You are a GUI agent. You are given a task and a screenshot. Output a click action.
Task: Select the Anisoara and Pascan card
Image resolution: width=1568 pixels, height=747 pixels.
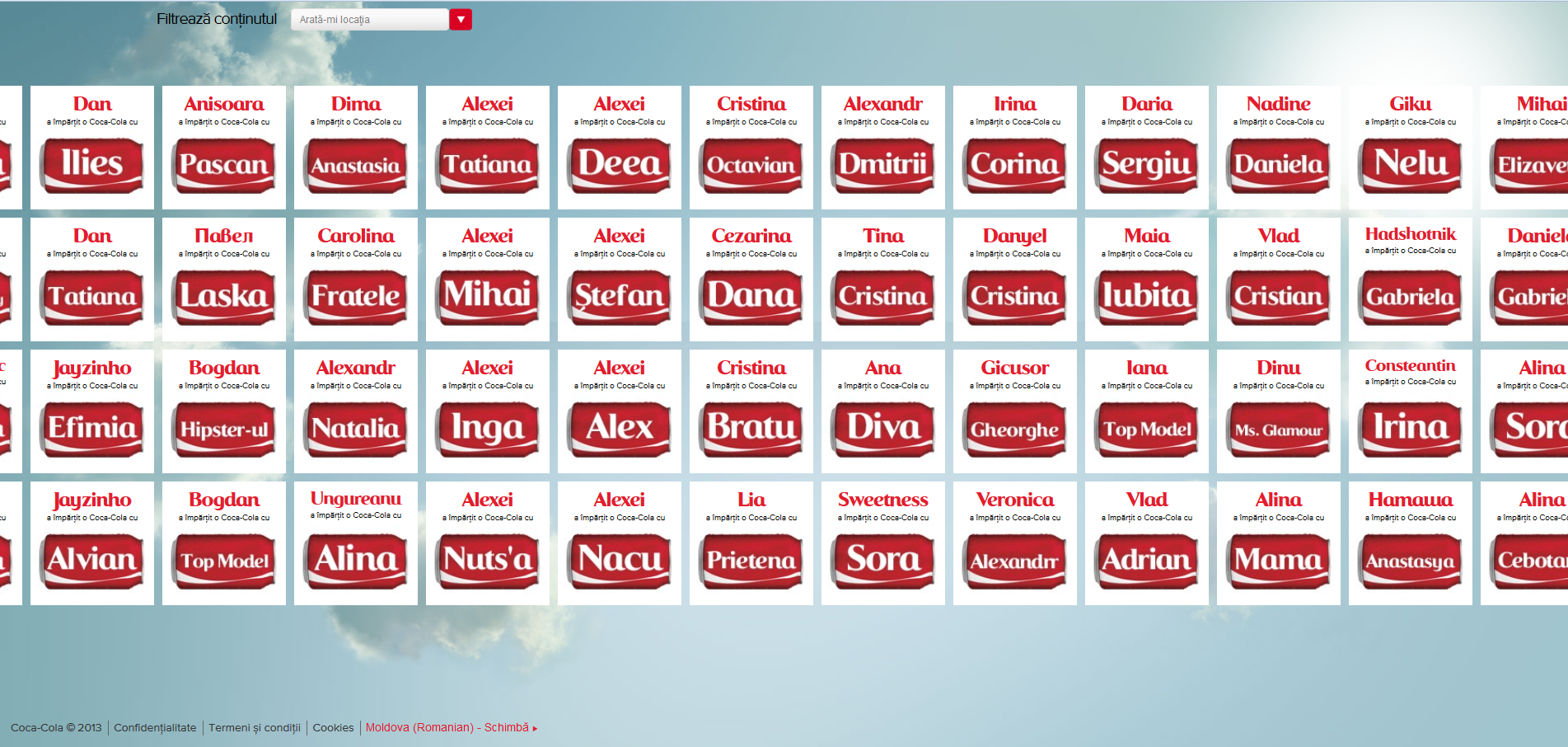(224, 148)
